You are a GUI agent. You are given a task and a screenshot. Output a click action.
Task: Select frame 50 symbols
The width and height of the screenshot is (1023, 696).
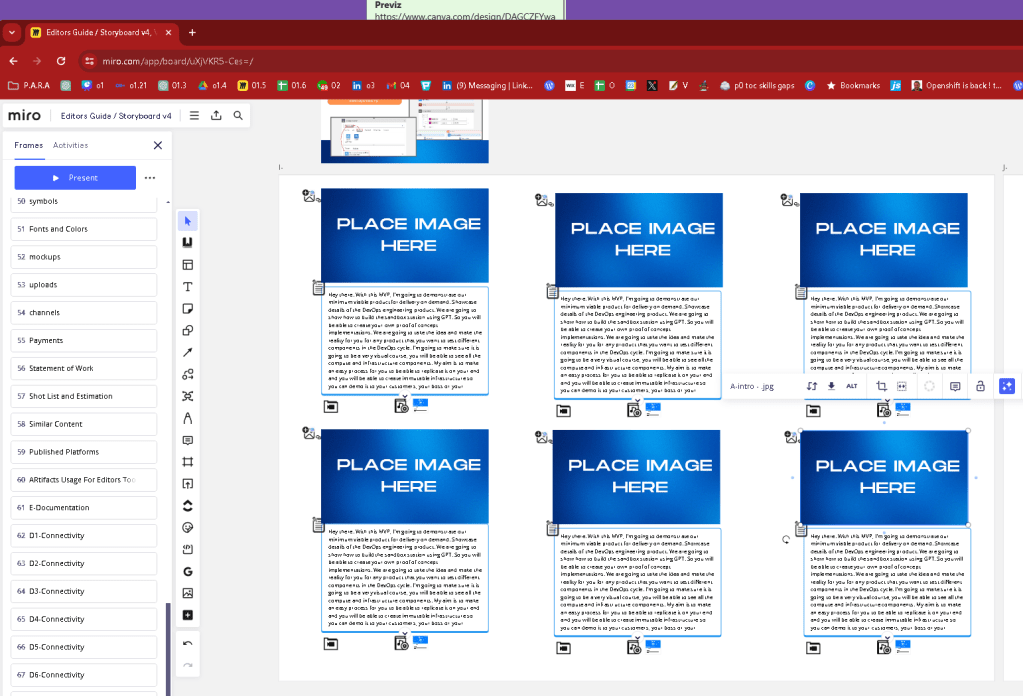coord(84,202)
